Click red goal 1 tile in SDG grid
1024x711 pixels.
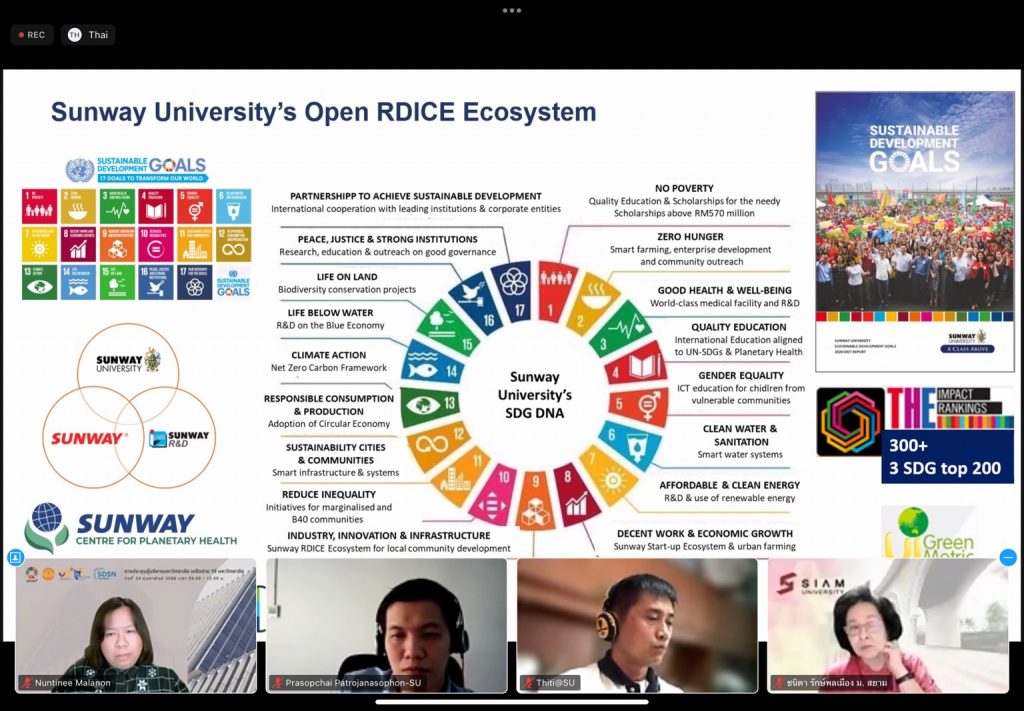coord(39,206)
